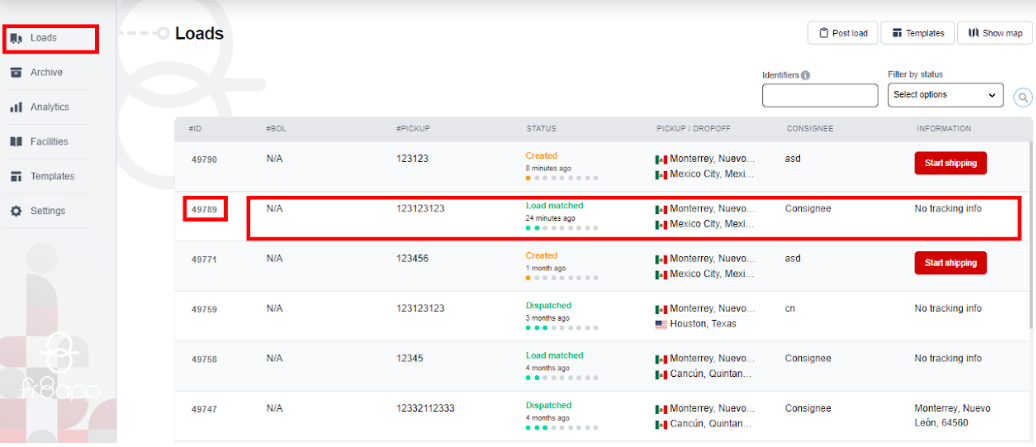Open the Archive section in the sidebar
Screen dimensions: 1036x447
tap(46, 73)
